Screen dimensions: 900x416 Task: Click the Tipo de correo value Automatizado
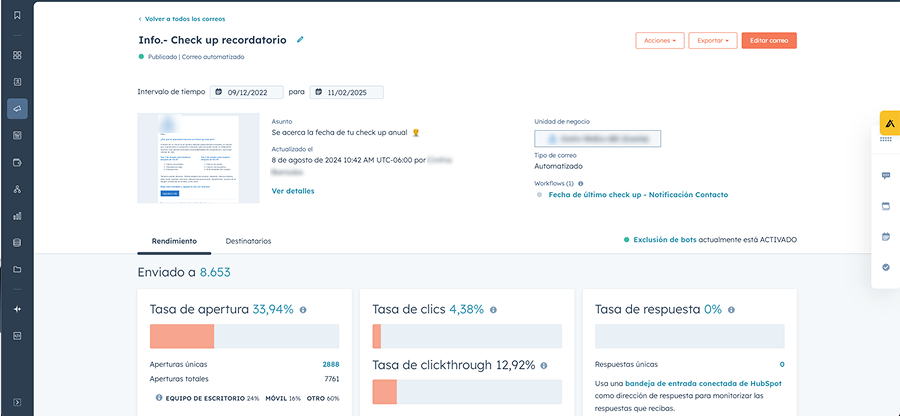558,166
